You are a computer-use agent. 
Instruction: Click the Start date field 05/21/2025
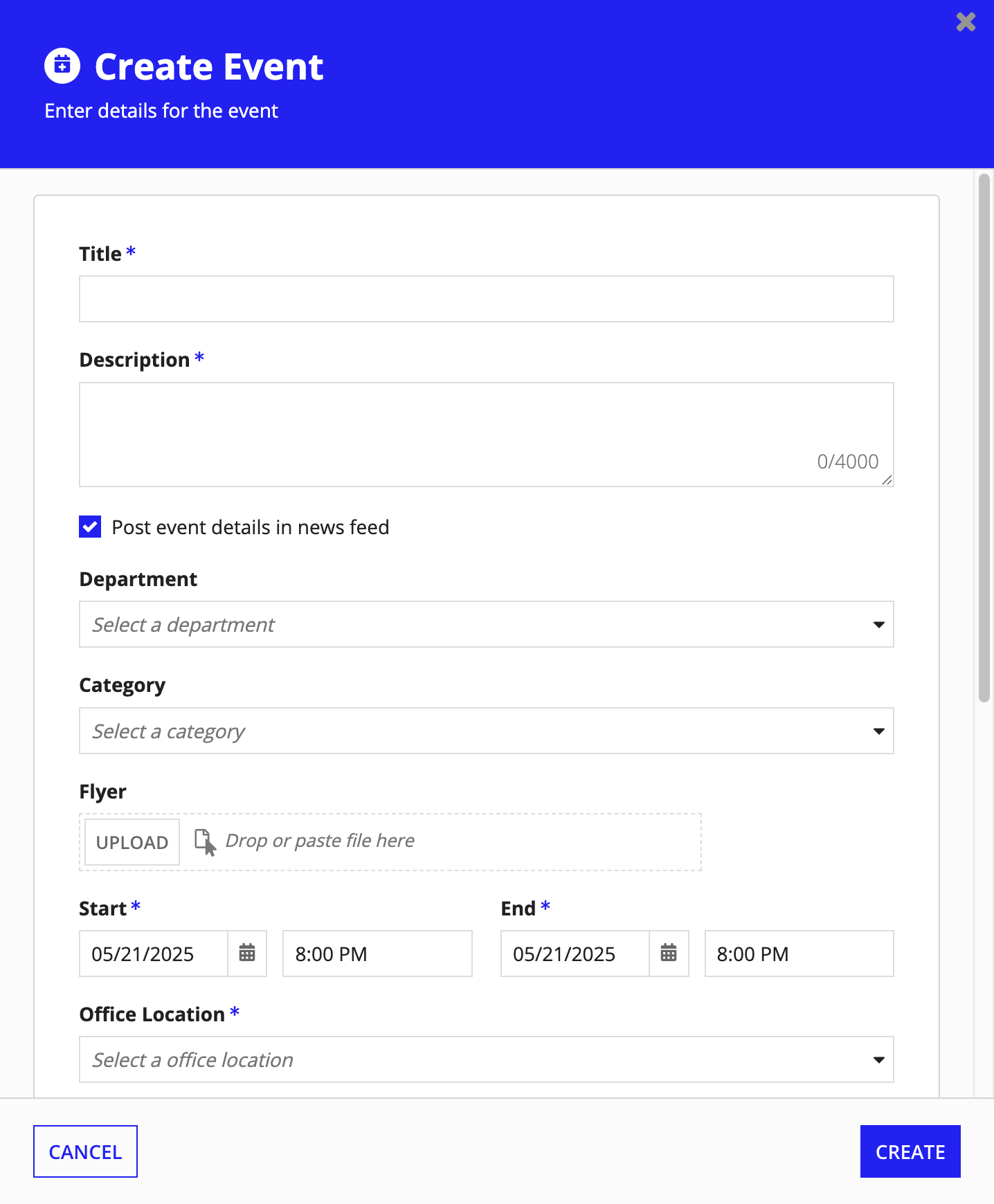154,954
